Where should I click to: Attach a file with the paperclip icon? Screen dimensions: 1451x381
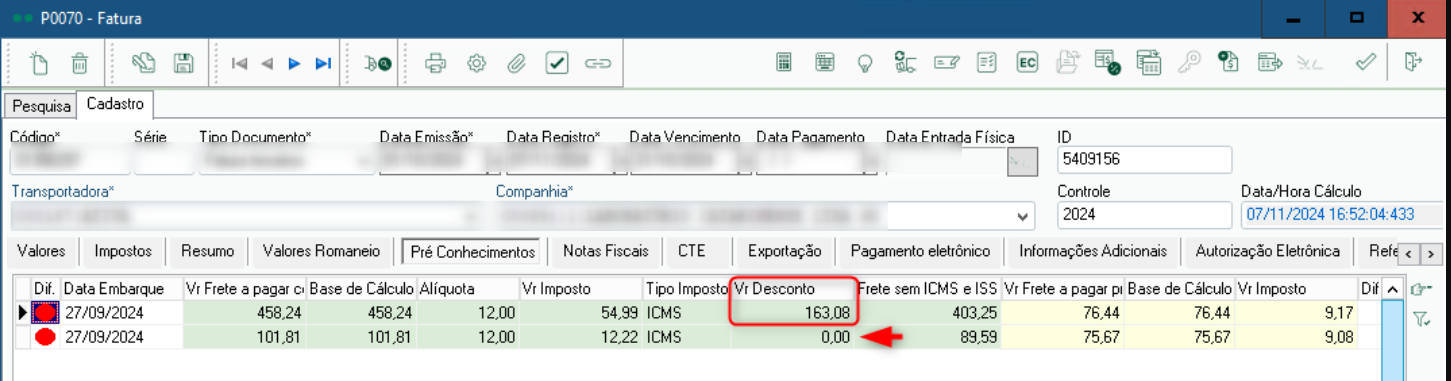coord(516,63)
